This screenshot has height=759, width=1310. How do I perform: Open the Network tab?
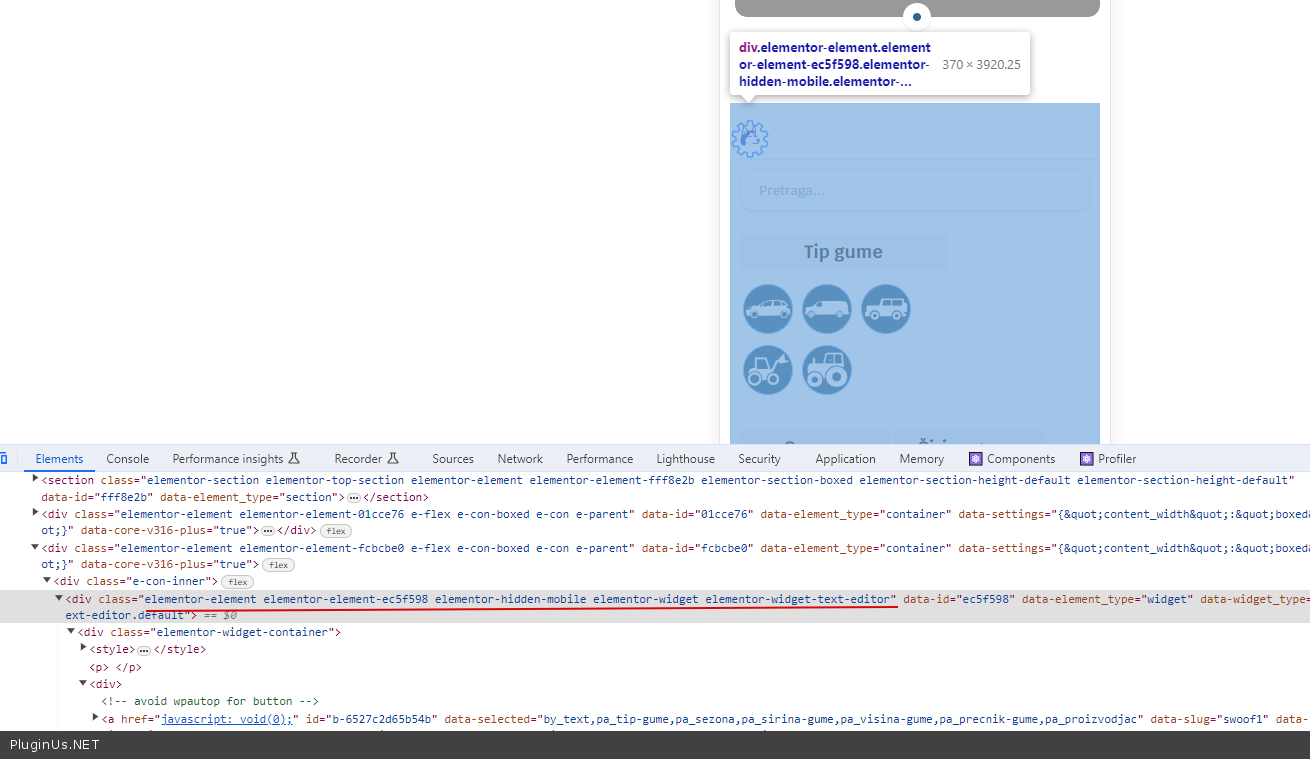tap(520, 459)
